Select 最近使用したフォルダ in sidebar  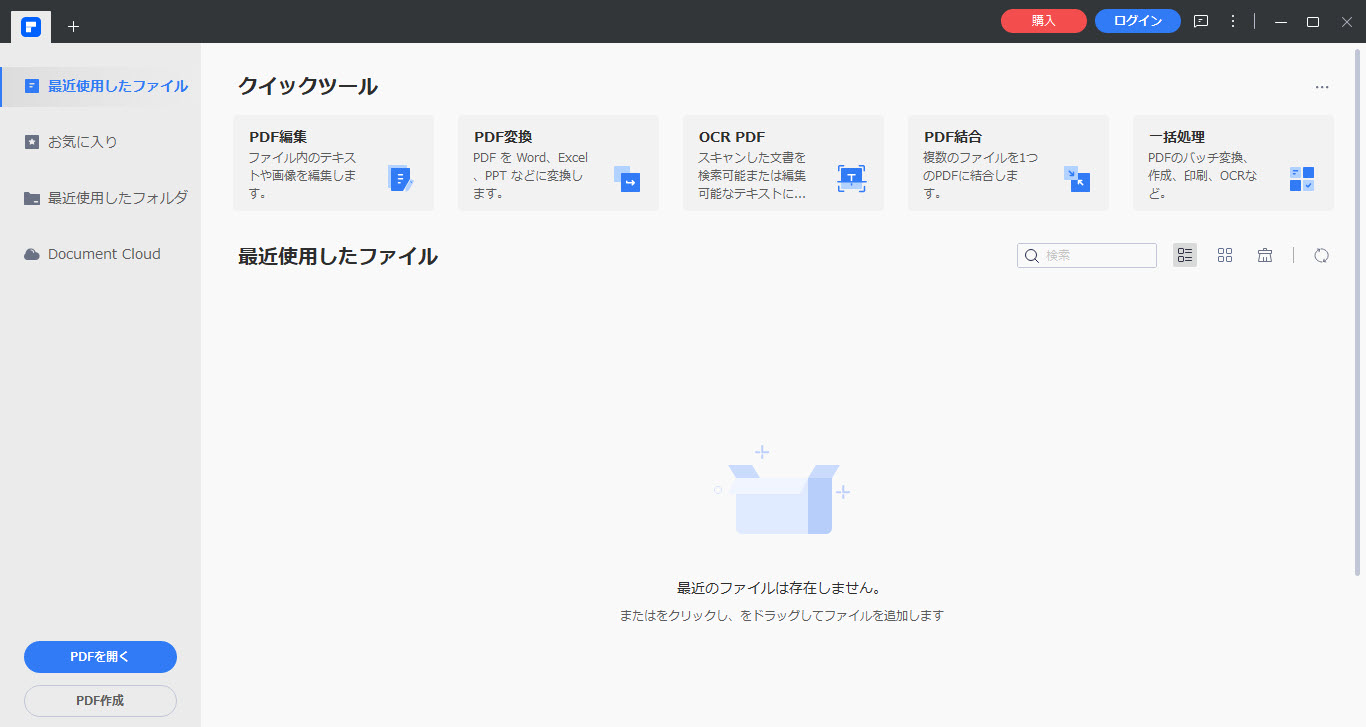click(x=100, y=198)
